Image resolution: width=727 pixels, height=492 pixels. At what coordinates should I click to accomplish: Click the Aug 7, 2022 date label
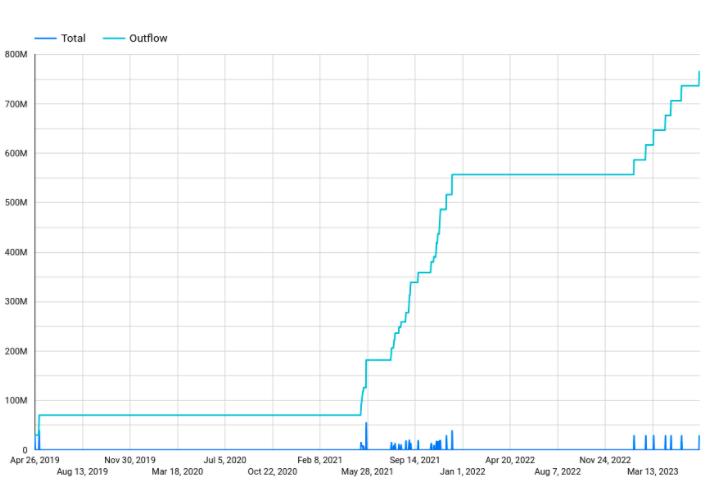point(557,472)
